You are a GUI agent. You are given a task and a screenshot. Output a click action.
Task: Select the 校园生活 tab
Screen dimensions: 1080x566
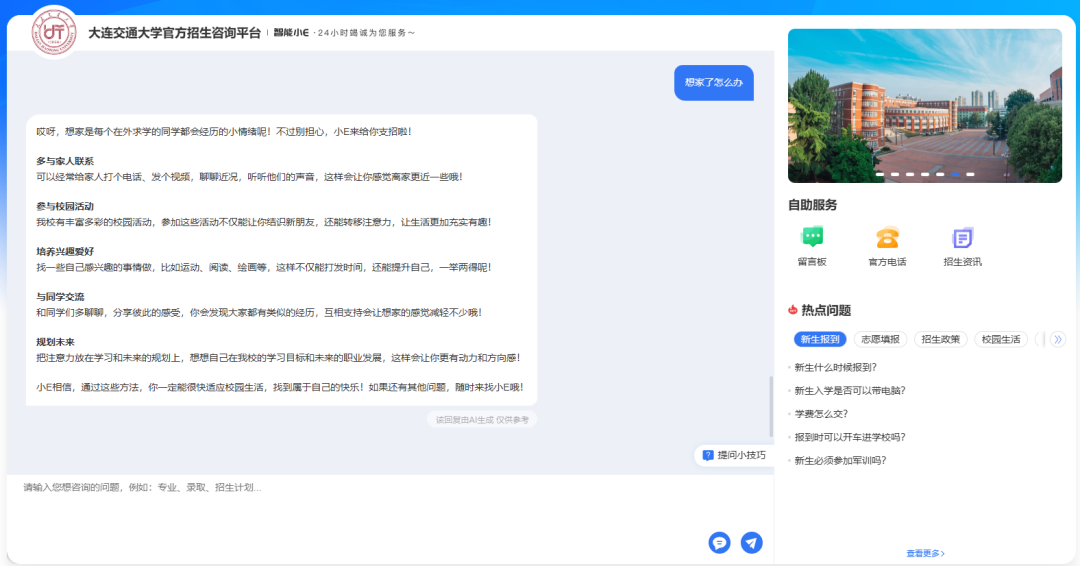[1001, 339]
